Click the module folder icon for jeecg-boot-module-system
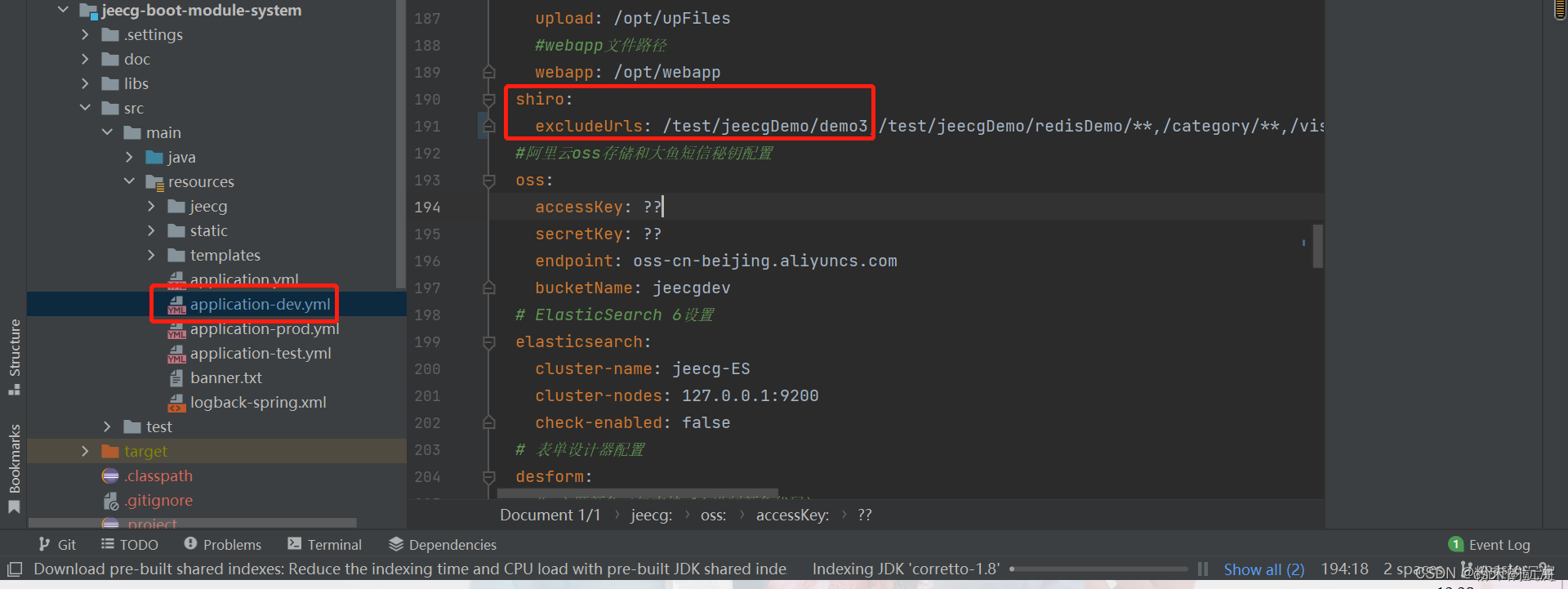 [88, 11]
